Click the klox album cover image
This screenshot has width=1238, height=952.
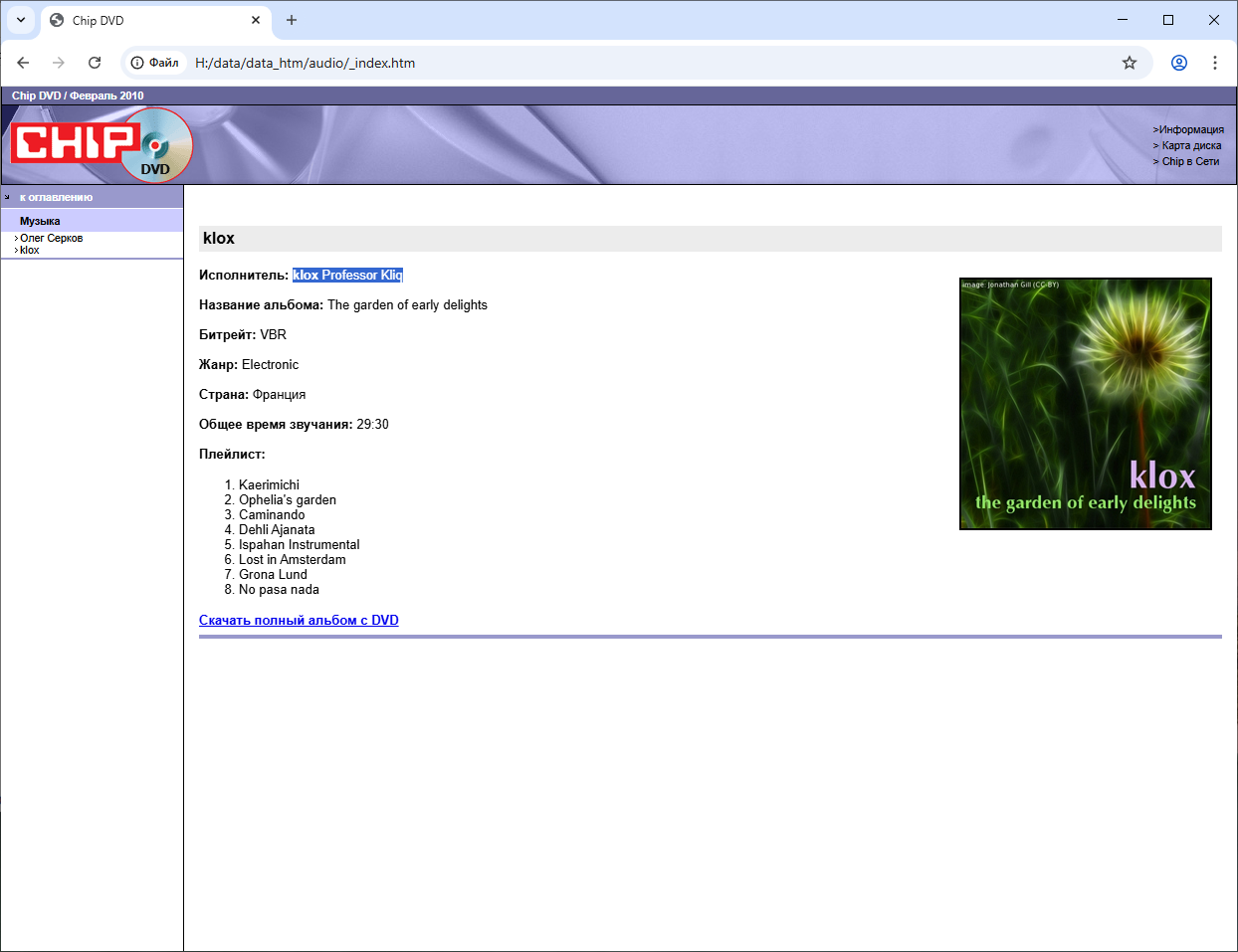pos(1086,404)
